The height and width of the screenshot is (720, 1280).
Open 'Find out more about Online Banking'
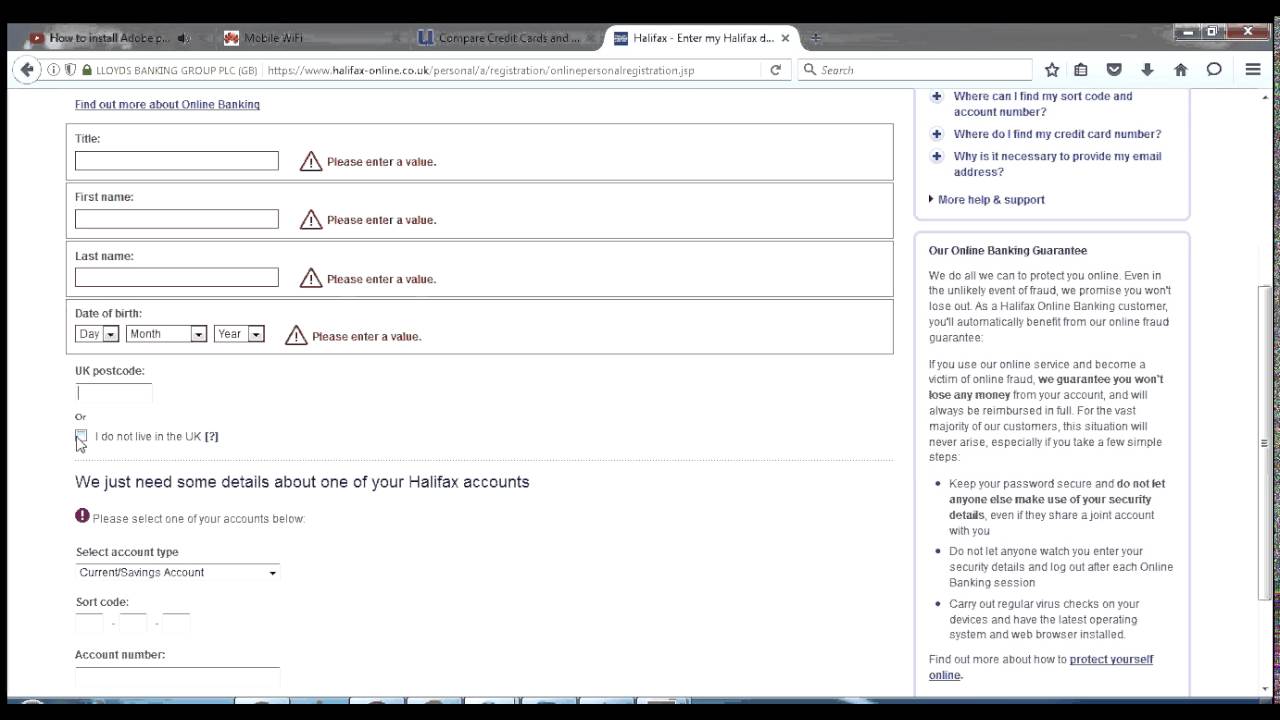tap(167, 104)
